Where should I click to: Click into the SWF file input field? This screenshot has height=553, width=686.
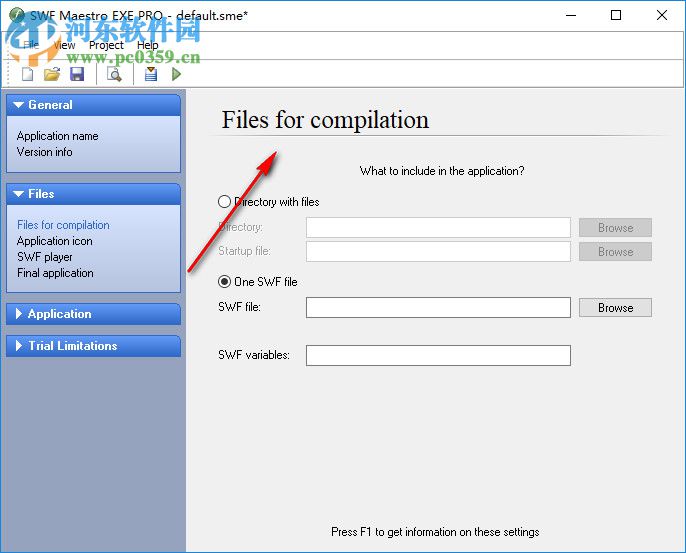(x=438, y=308)
